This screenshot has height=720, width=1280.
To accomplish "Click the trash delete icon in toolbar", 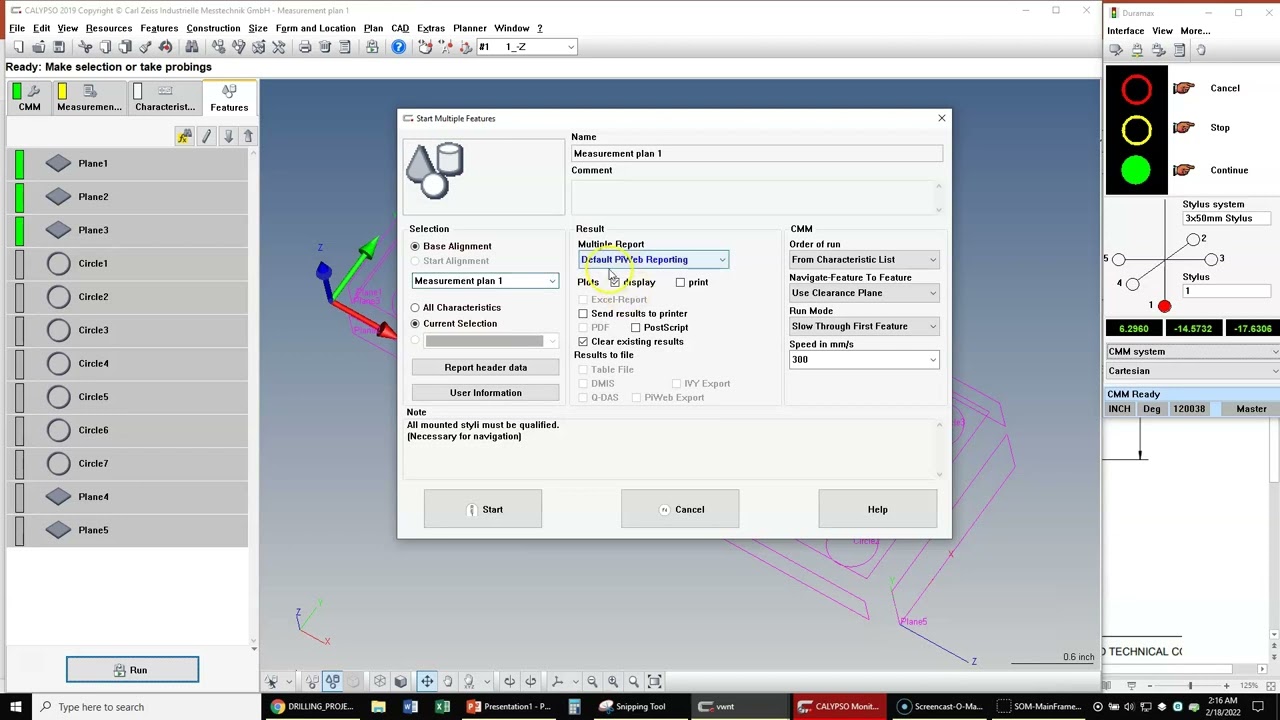I will click(325, 47).
